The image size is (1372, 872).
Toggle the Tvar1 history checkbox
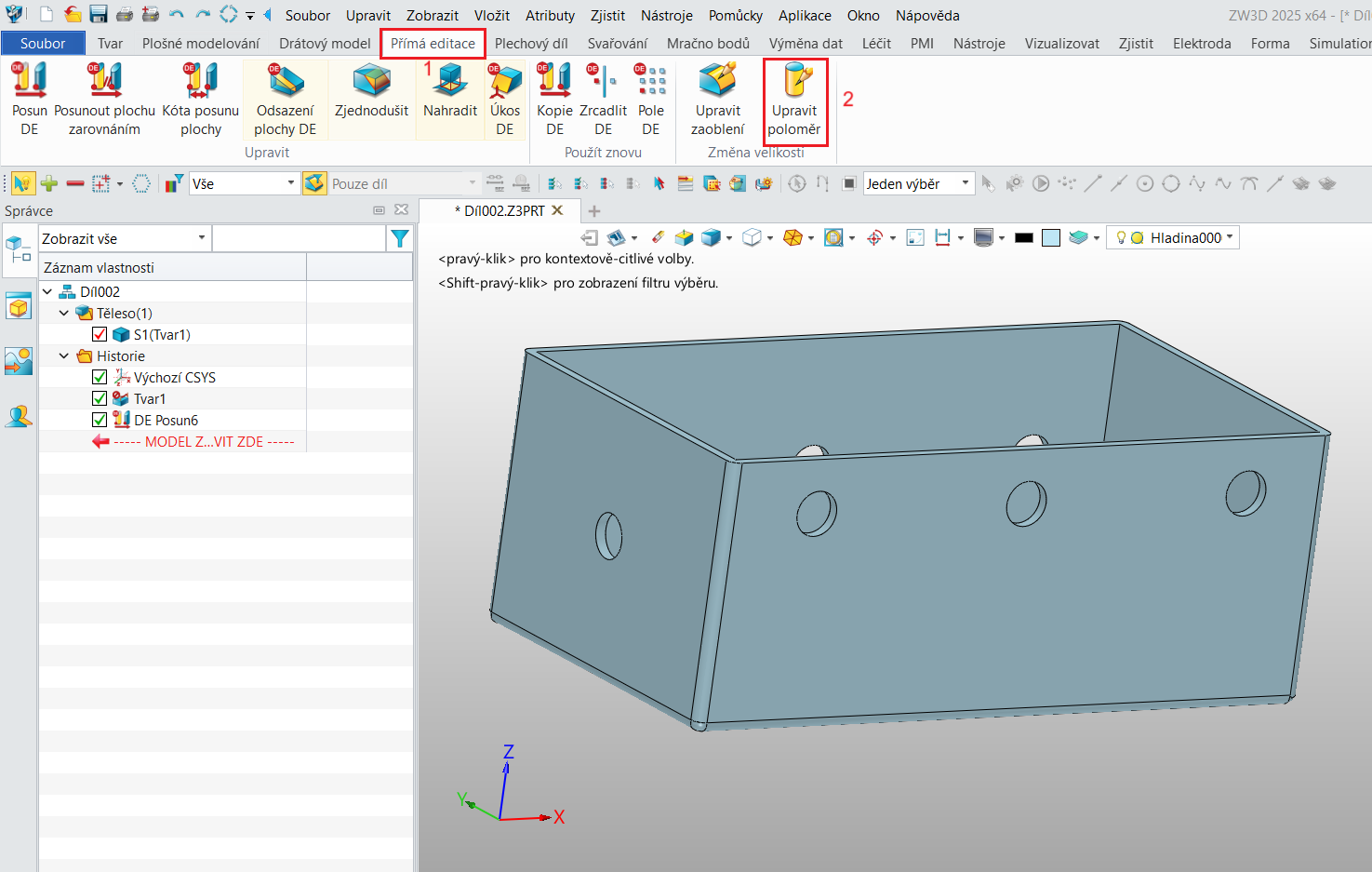tap(100, 398)
